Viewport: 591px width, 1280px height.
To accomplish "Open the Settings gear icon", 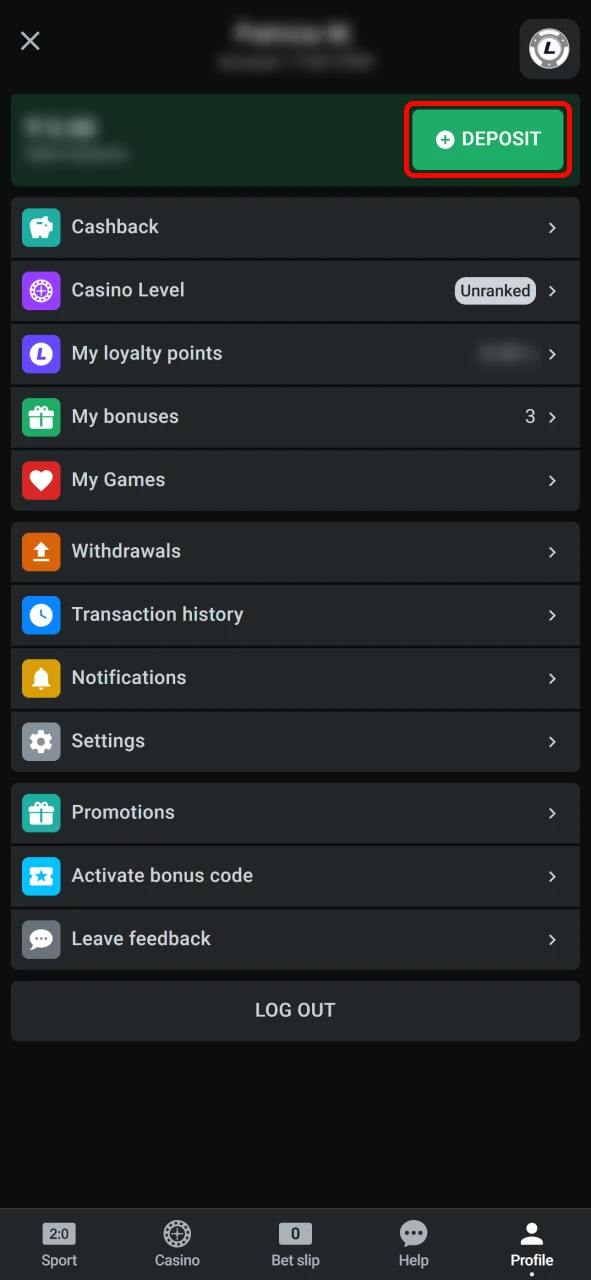I will (x=40, y=741).
